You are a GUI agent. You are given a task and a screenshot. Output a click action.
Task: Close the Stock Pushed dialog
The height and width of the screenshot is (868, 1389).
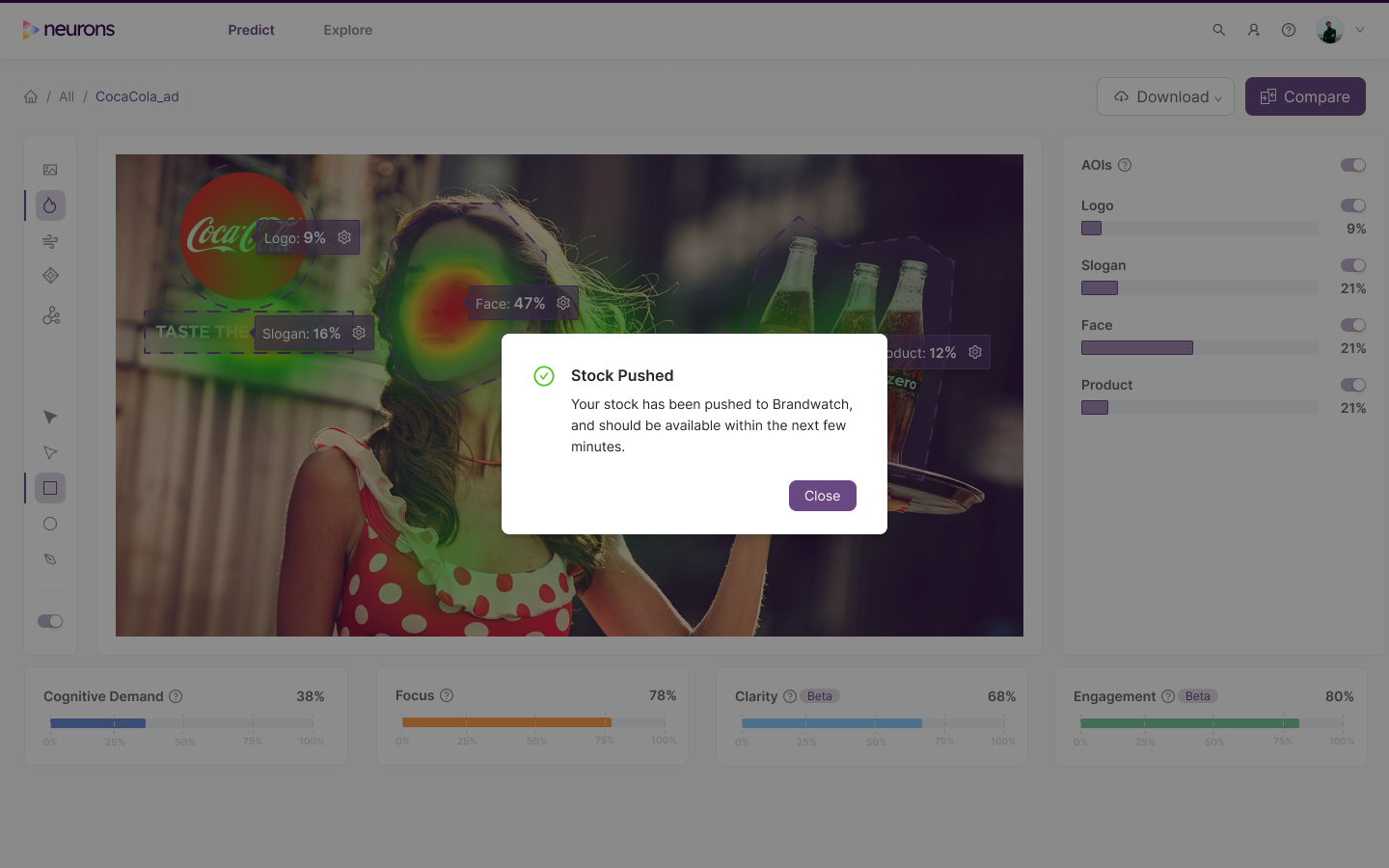tap(822, 496)
